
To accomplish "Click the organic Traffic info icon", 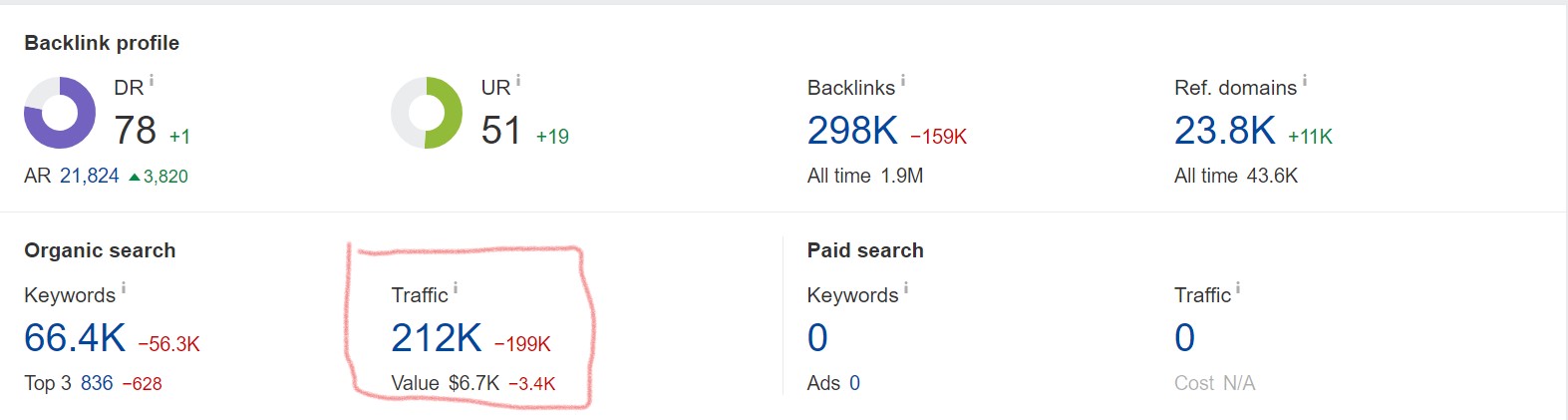I will pos(456,289).
